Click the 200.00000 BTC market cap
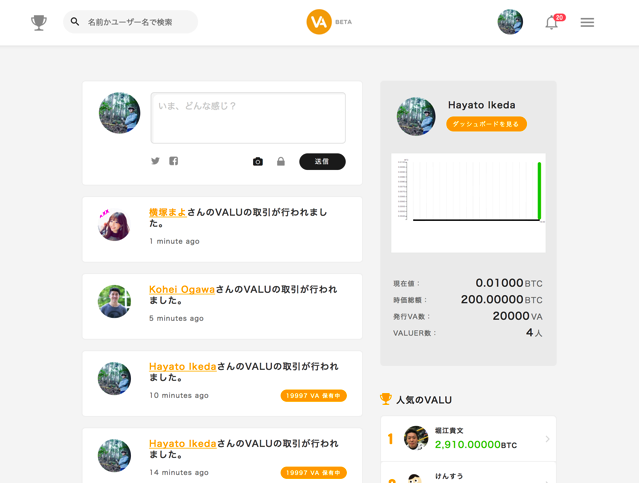This screenshot has width=639, height=483. point(501,300)
